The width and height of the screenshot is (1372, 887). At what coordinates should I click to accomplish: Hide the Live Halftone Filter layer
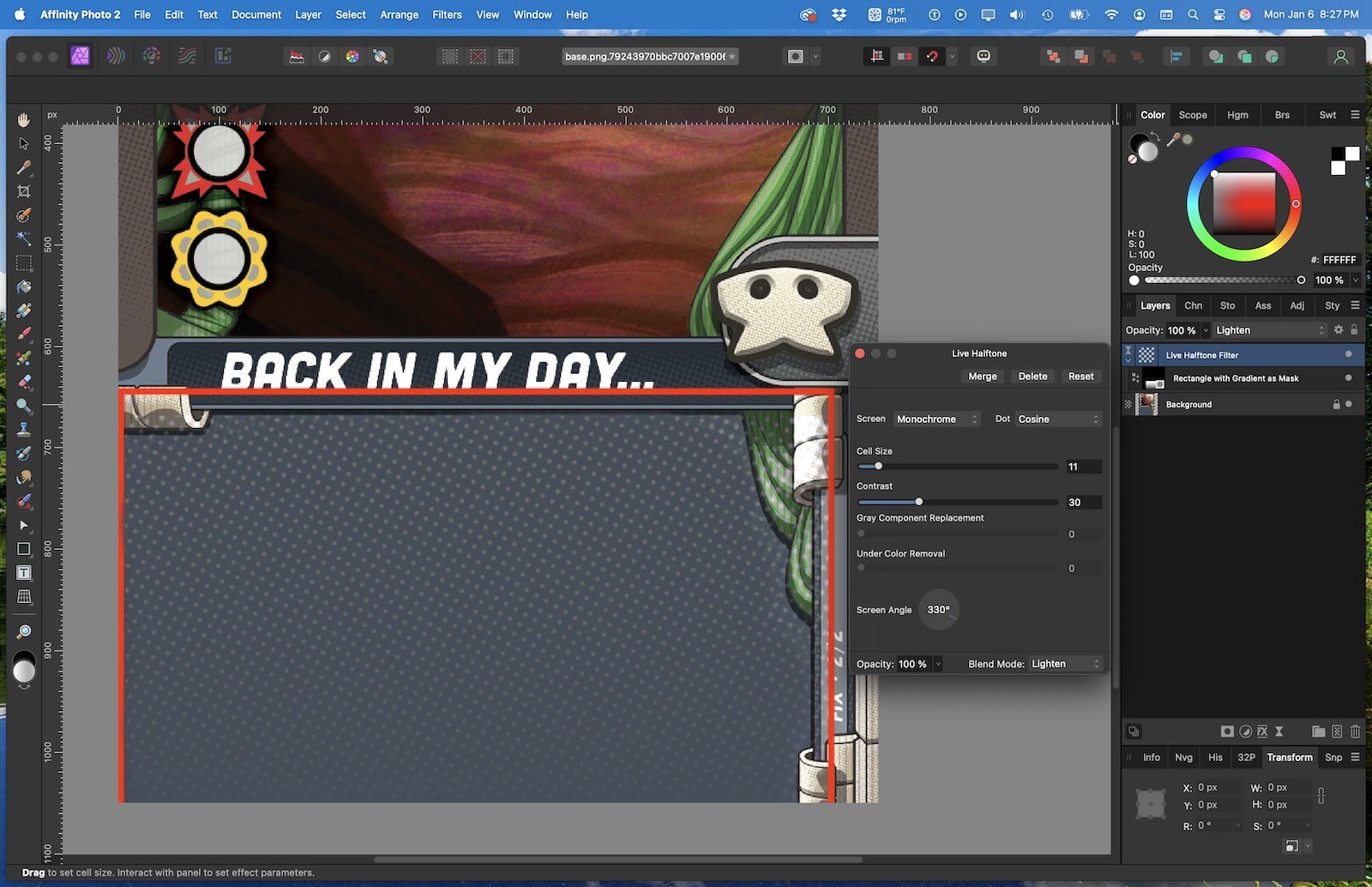pyautogui.click(x=1348, y=354)
